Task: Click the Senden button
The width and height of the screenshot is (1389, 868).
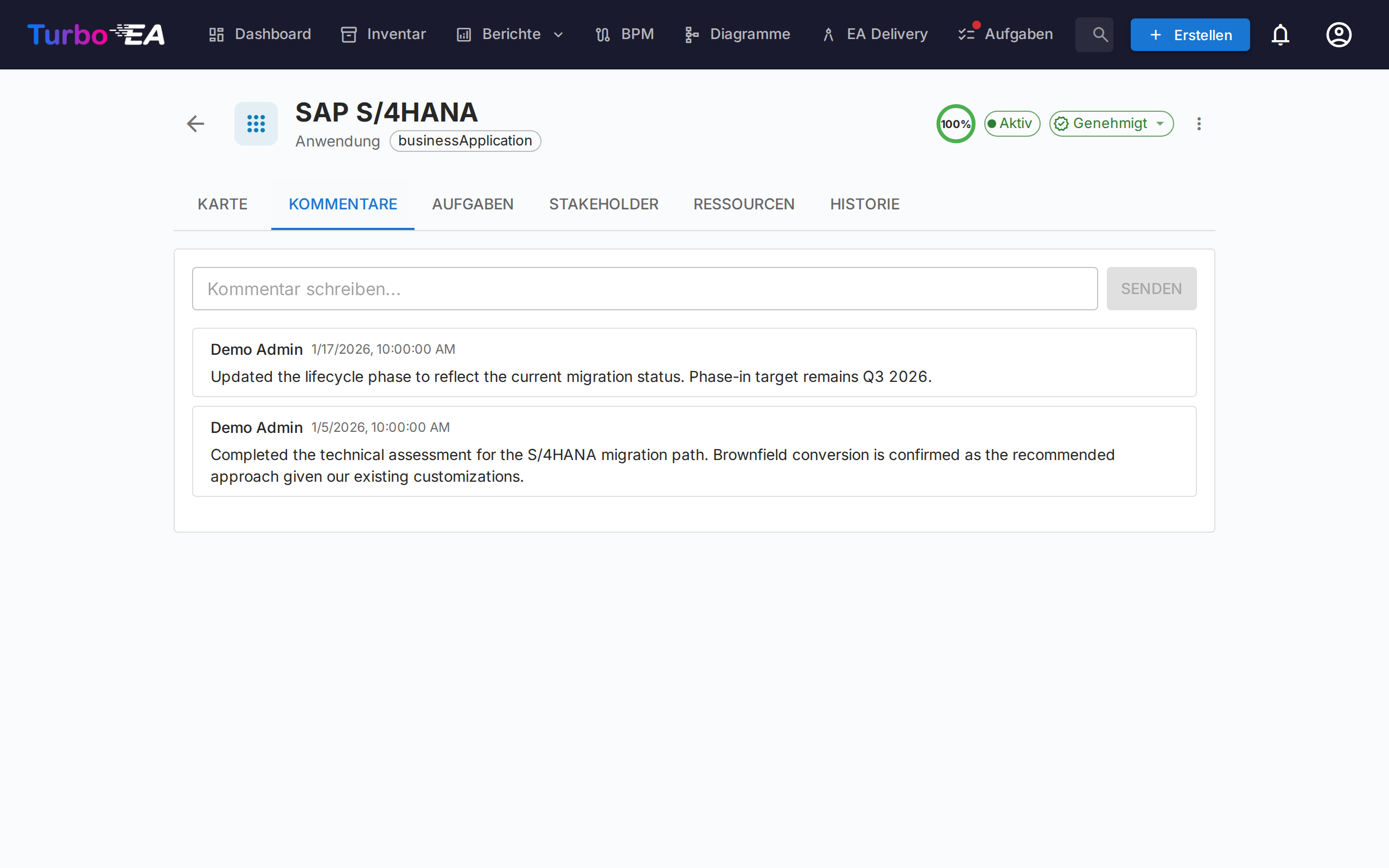Action: coord(1151,288)
